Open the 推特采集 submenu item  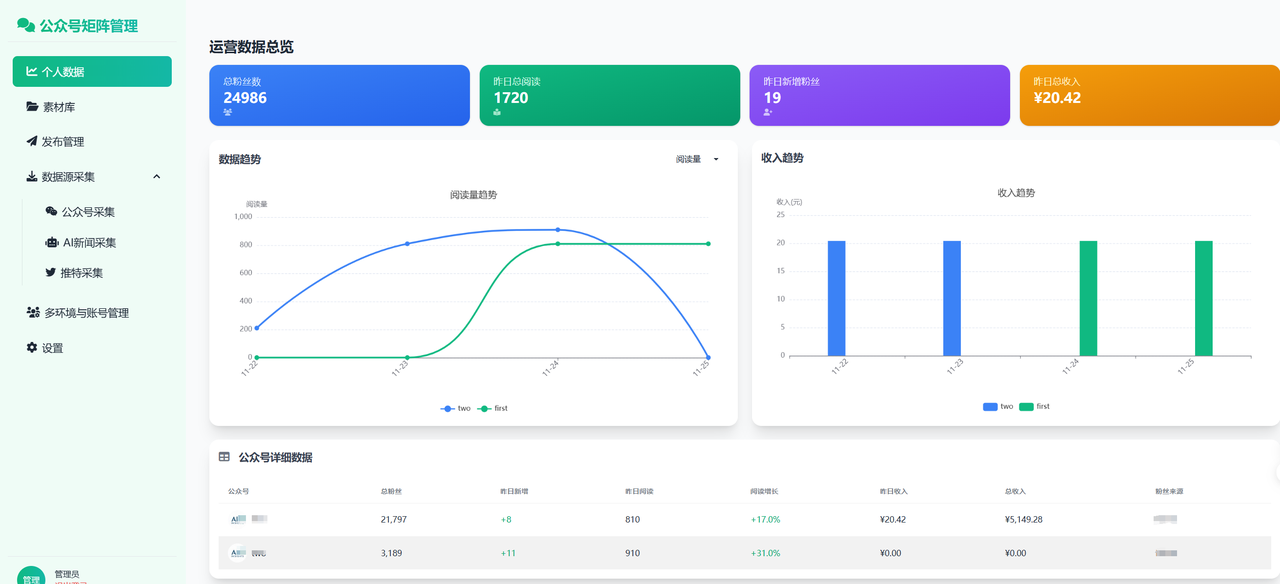pos(82,272)
